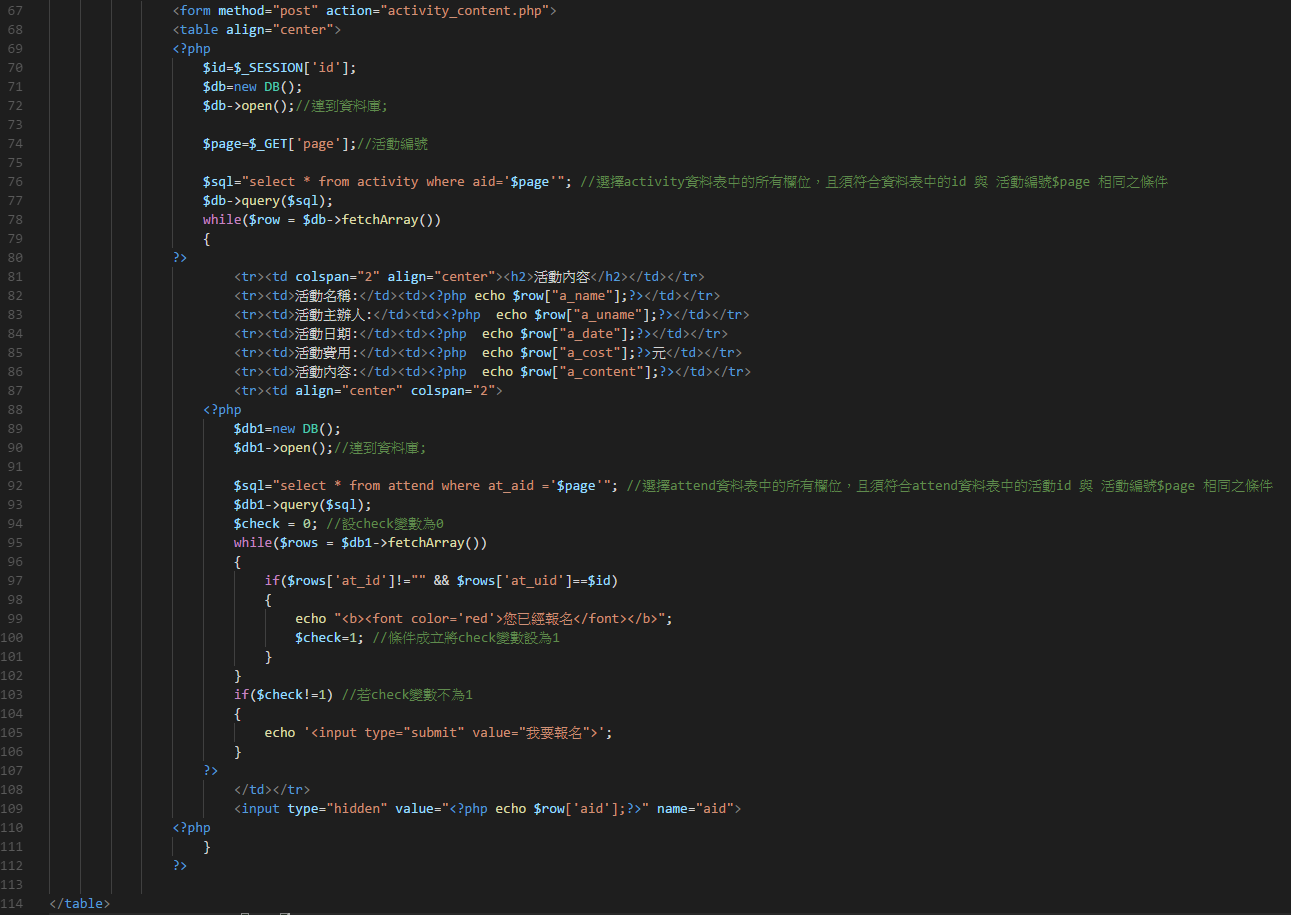This screenshot has width=1291, height=915.
Task: Click line number 91 in the gutter
Action: [x=15, y=466]
